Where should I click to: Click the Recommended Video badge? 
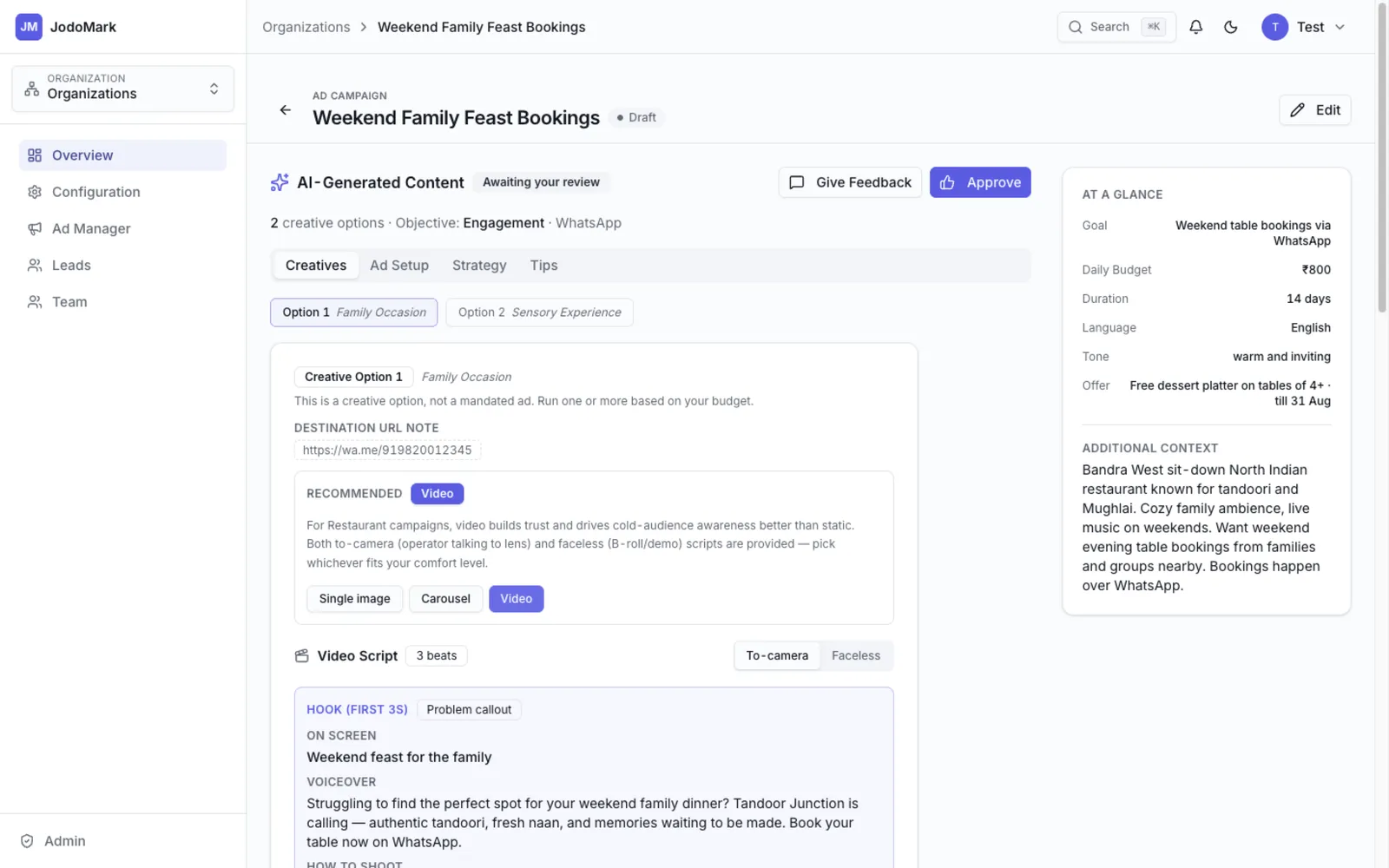(x=437, y=493)
